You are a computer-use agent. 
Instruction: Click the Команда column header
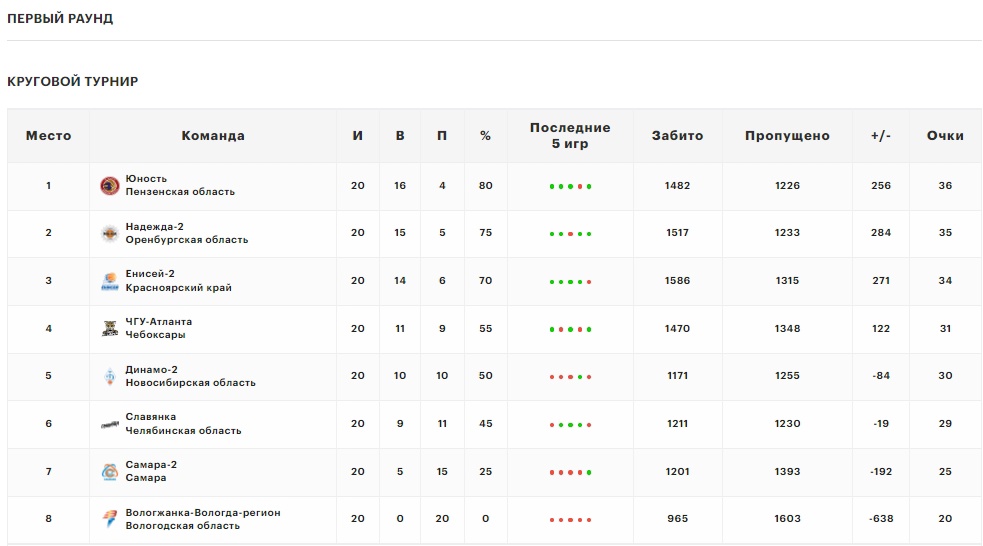(x=213, y=136)
